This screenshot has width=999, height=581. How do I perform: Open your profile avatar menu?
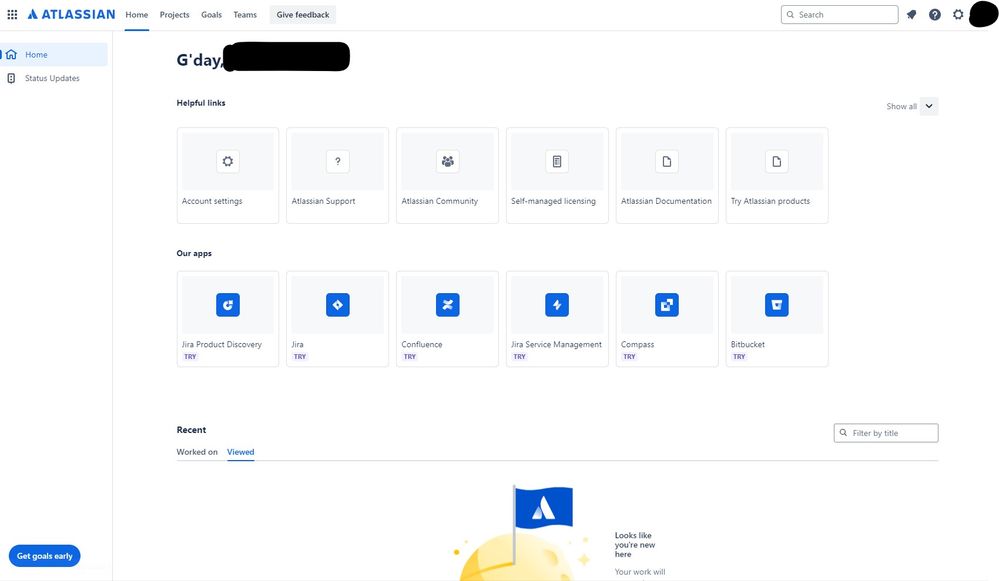click(983, 14)
